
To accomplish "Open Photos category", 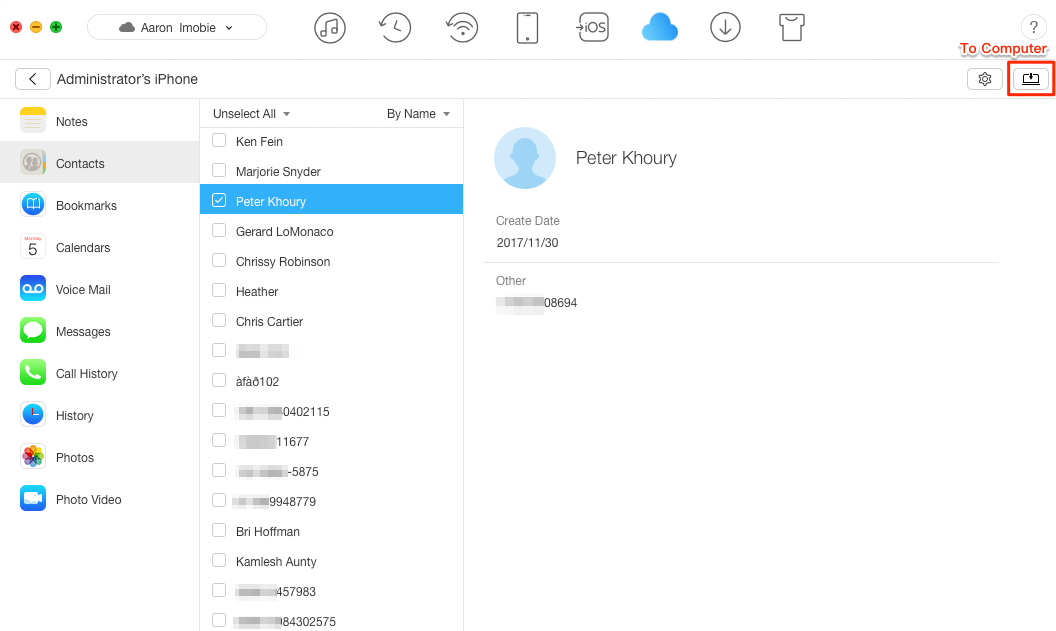I will [x=100, y=457].
